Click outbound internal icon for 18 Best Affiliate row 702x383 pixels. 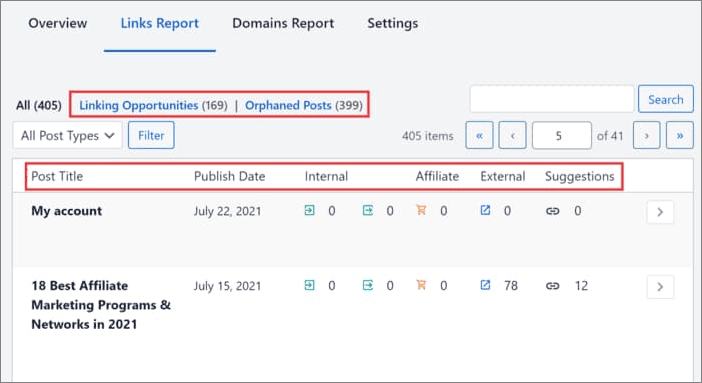coord(368,285)
